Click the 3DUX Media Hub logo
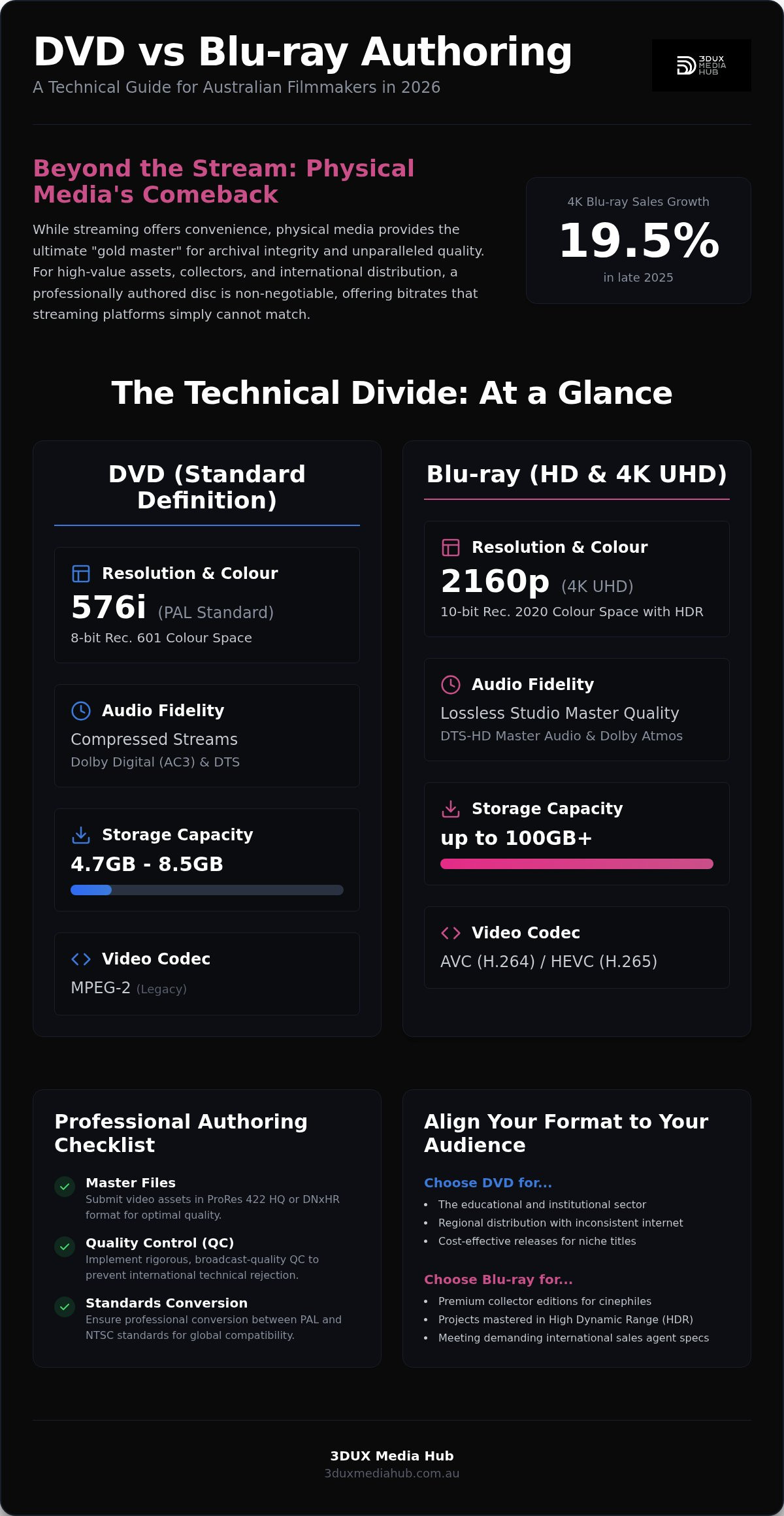Viewport: 784px width, 1516px height. [x=701, y=65]
